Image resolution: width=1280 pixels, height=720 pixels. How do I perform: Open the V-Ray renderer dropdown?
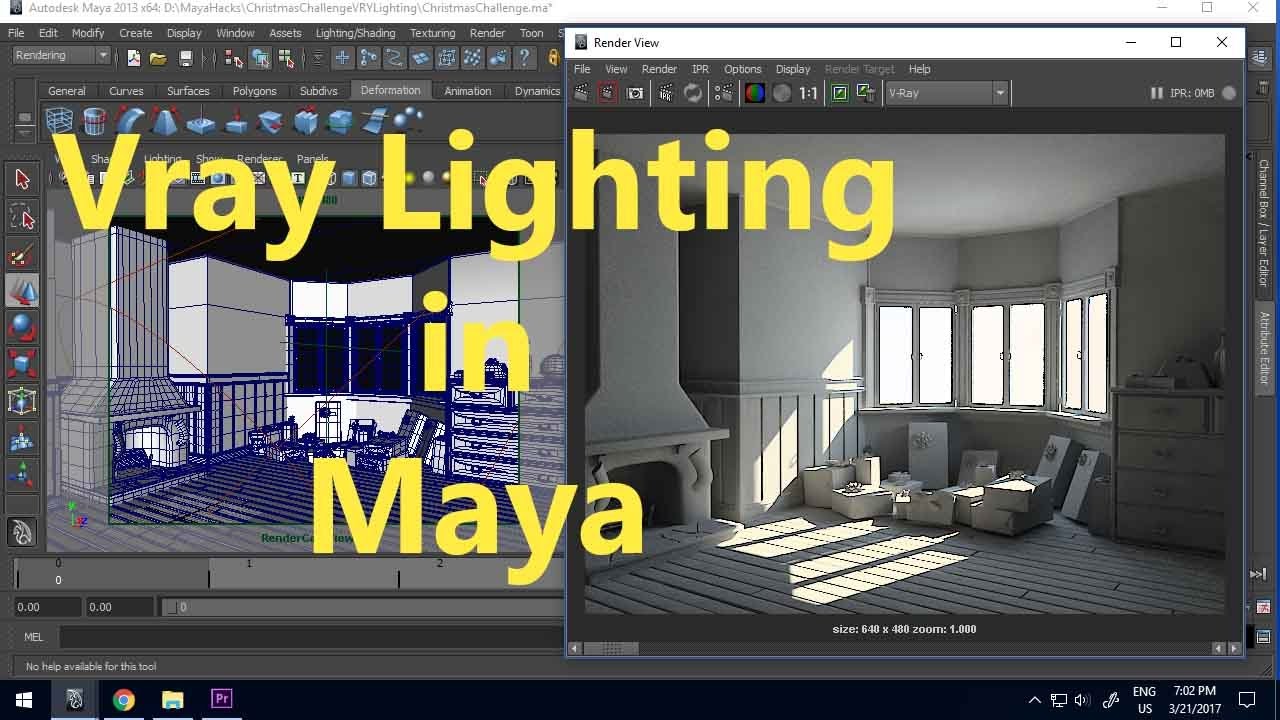pyautogui.click(x=946, y=93)
